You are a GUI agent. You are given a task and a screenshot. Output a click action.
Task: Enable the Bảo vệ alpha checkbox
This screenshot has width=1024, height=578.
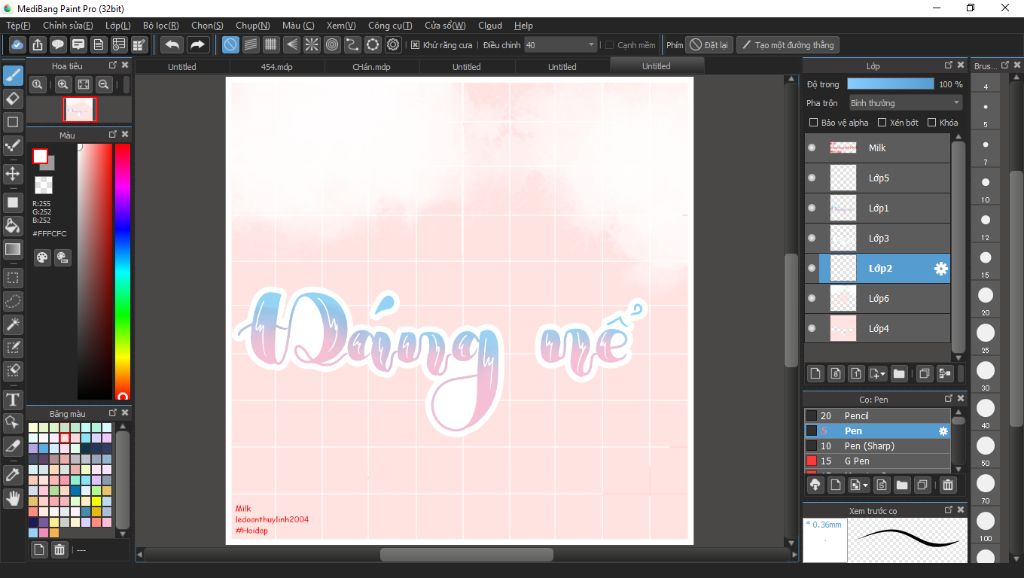(x=813, y=123)
